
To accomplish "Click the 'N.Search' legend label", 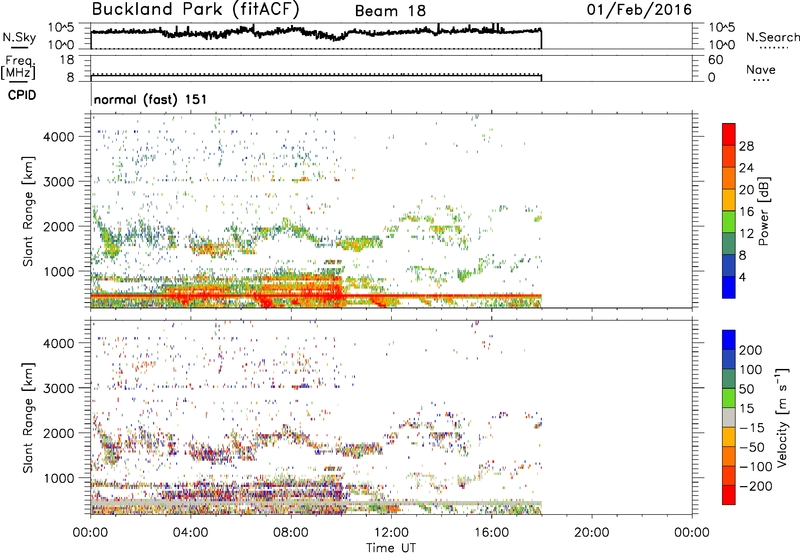I will click(773, 37).
